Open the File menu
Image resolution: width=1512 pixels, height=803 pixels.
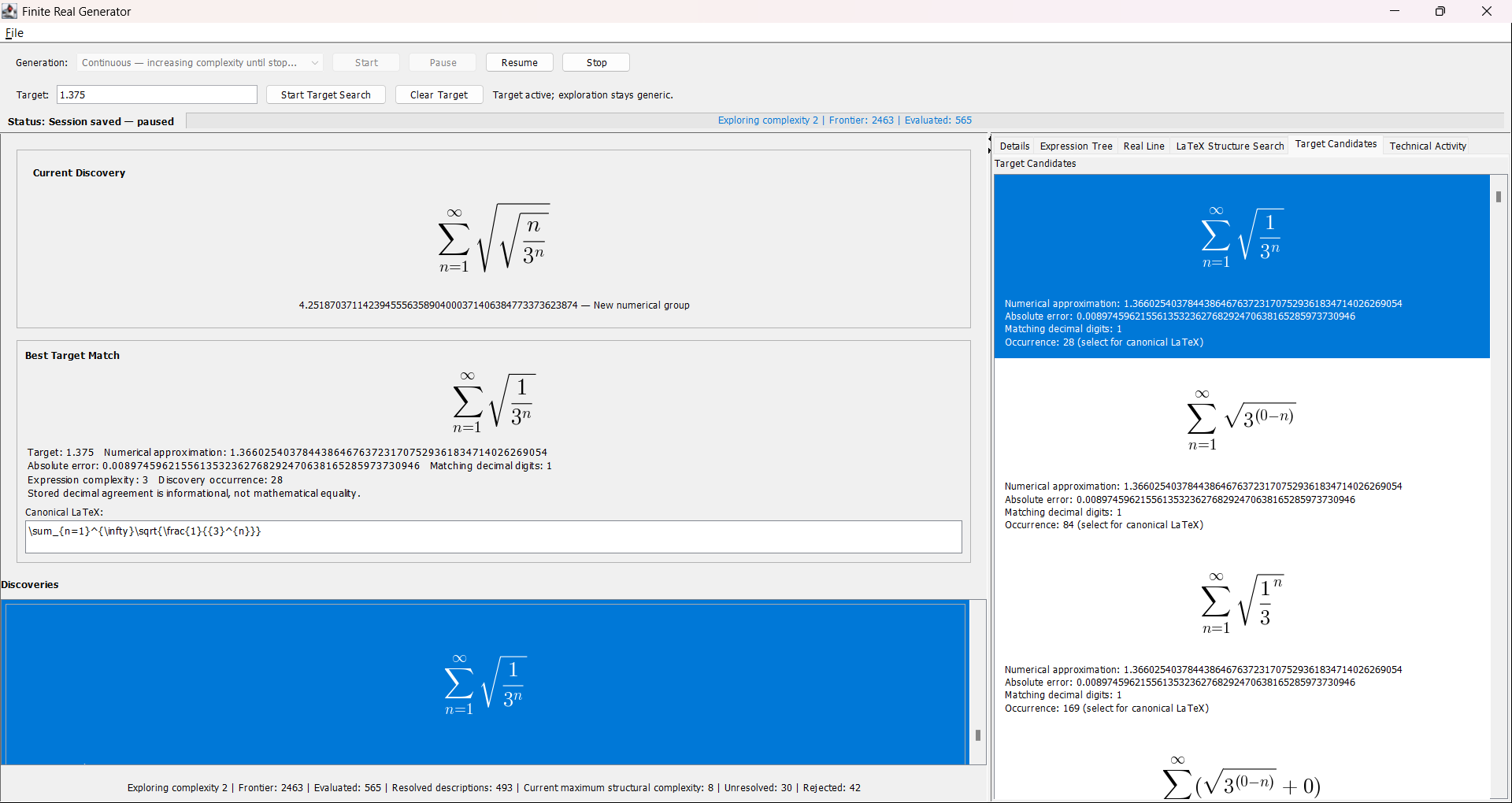[14, 33]
